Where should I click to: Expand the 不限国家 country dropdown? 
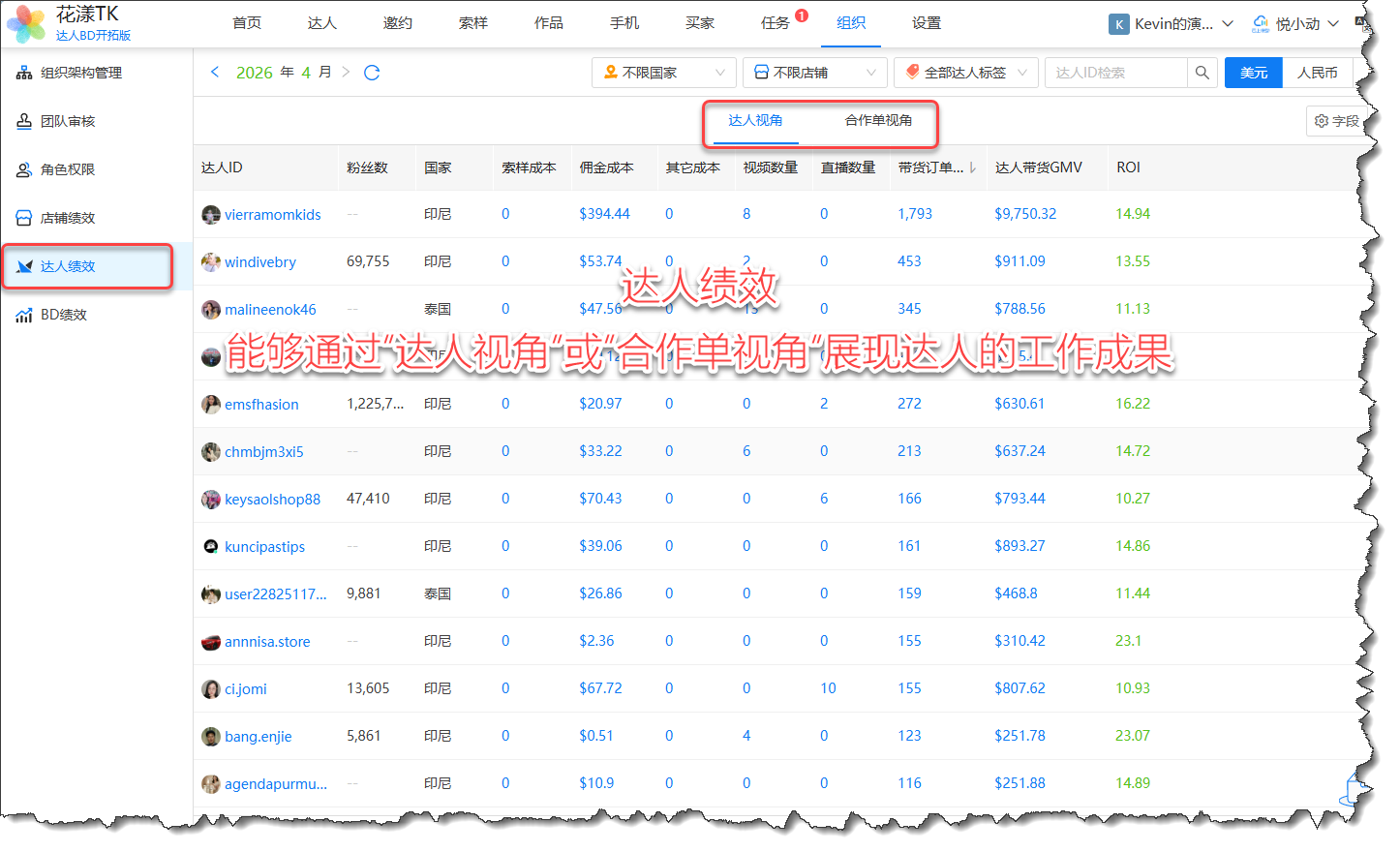[x=664, y=73]
